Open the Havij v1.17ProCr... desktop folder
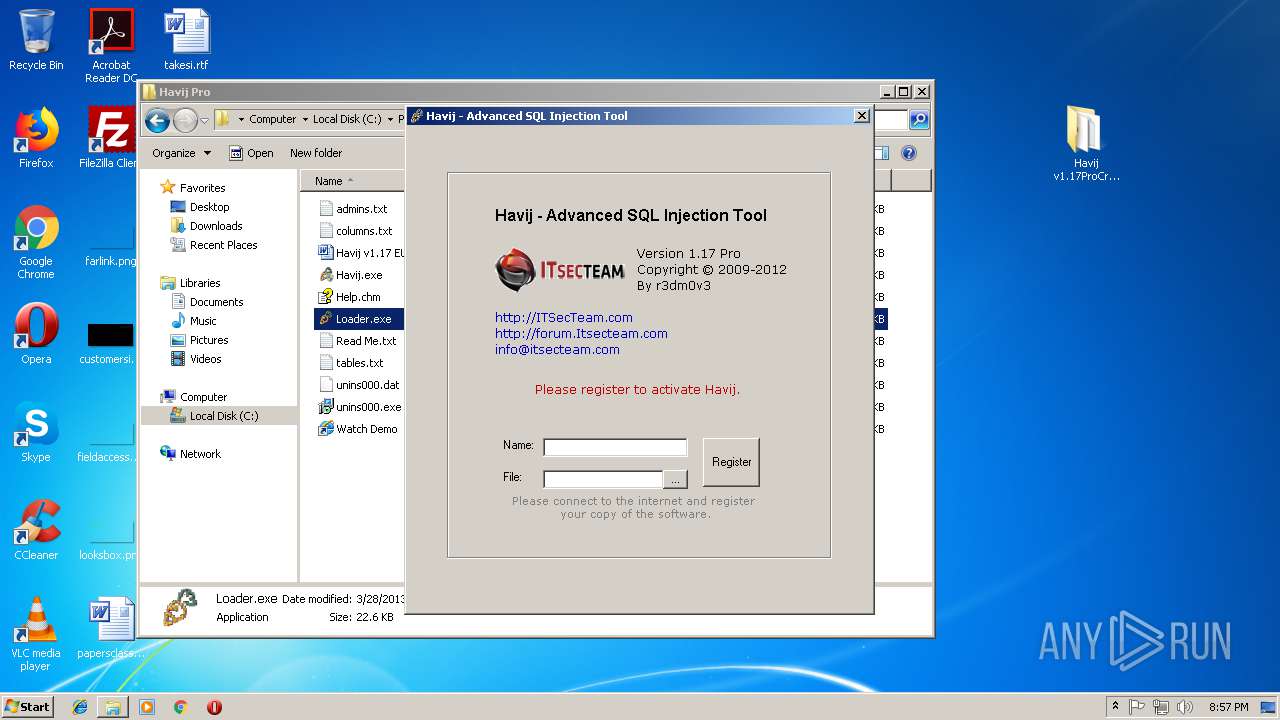 pos(1086,144)
